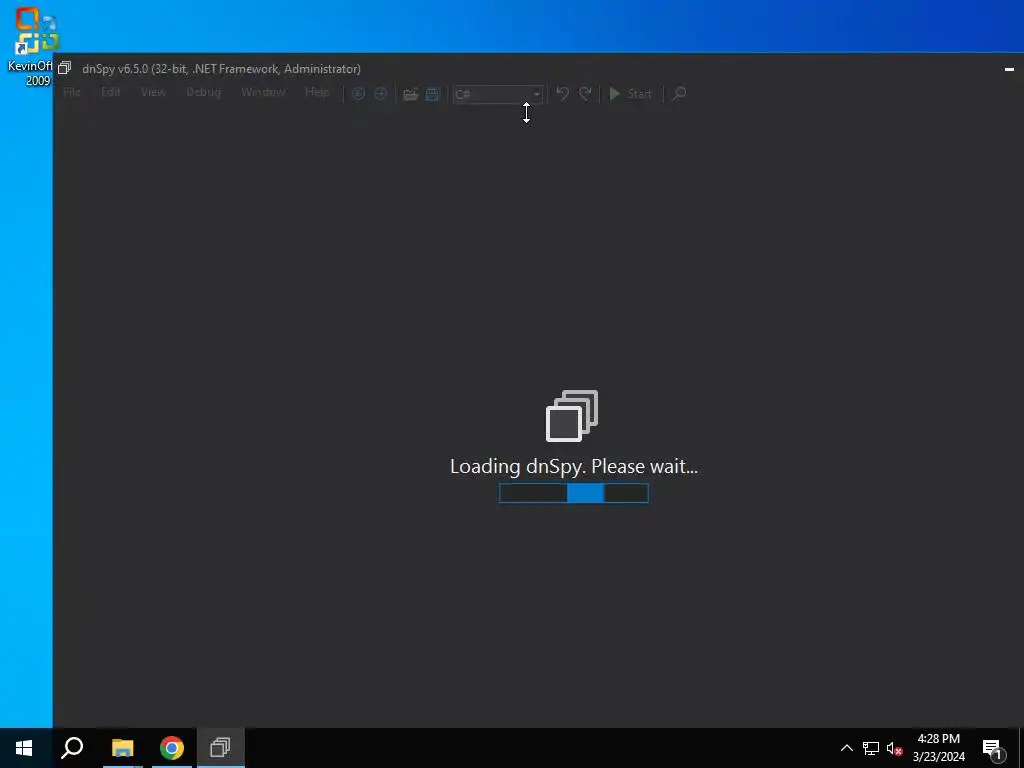1024x768 pixels.
Task: Click the dnSpy taskbar icon
Action: [x=221, y=748]
